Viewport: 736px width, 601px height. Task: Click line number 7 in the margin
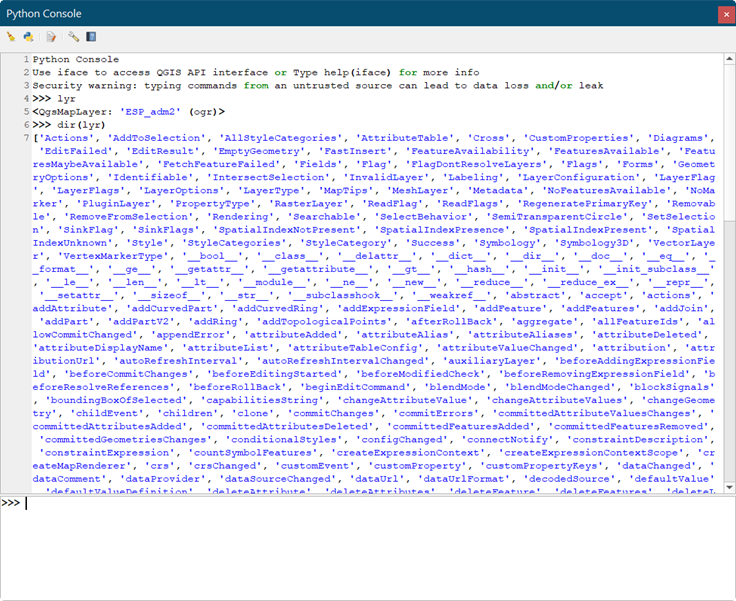[x=26, y=137]
